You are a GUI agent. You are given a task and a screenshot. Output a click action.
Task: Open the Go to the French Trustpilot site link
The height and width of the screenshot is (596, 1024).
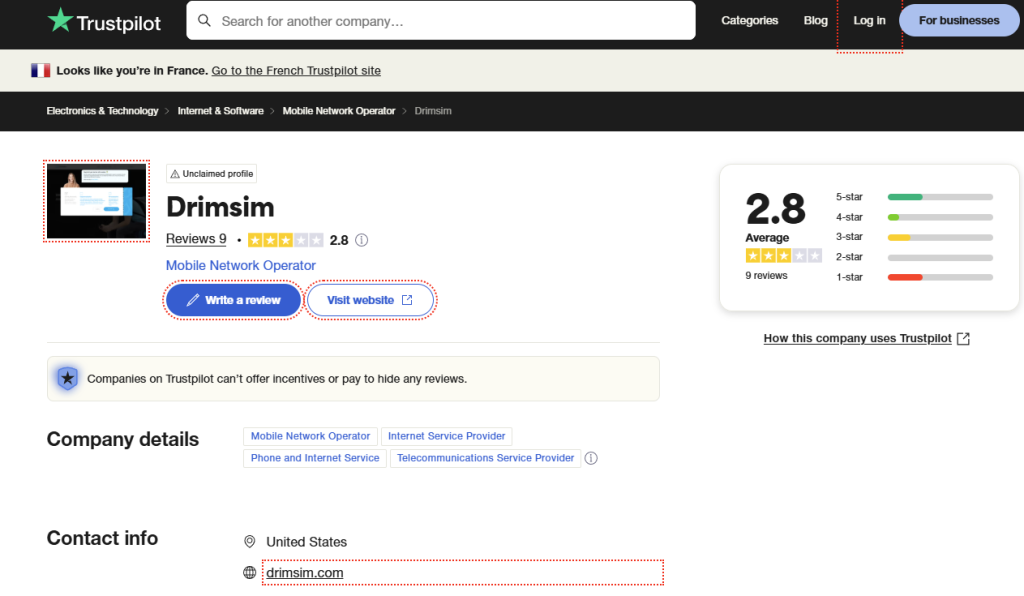[295, 71]
